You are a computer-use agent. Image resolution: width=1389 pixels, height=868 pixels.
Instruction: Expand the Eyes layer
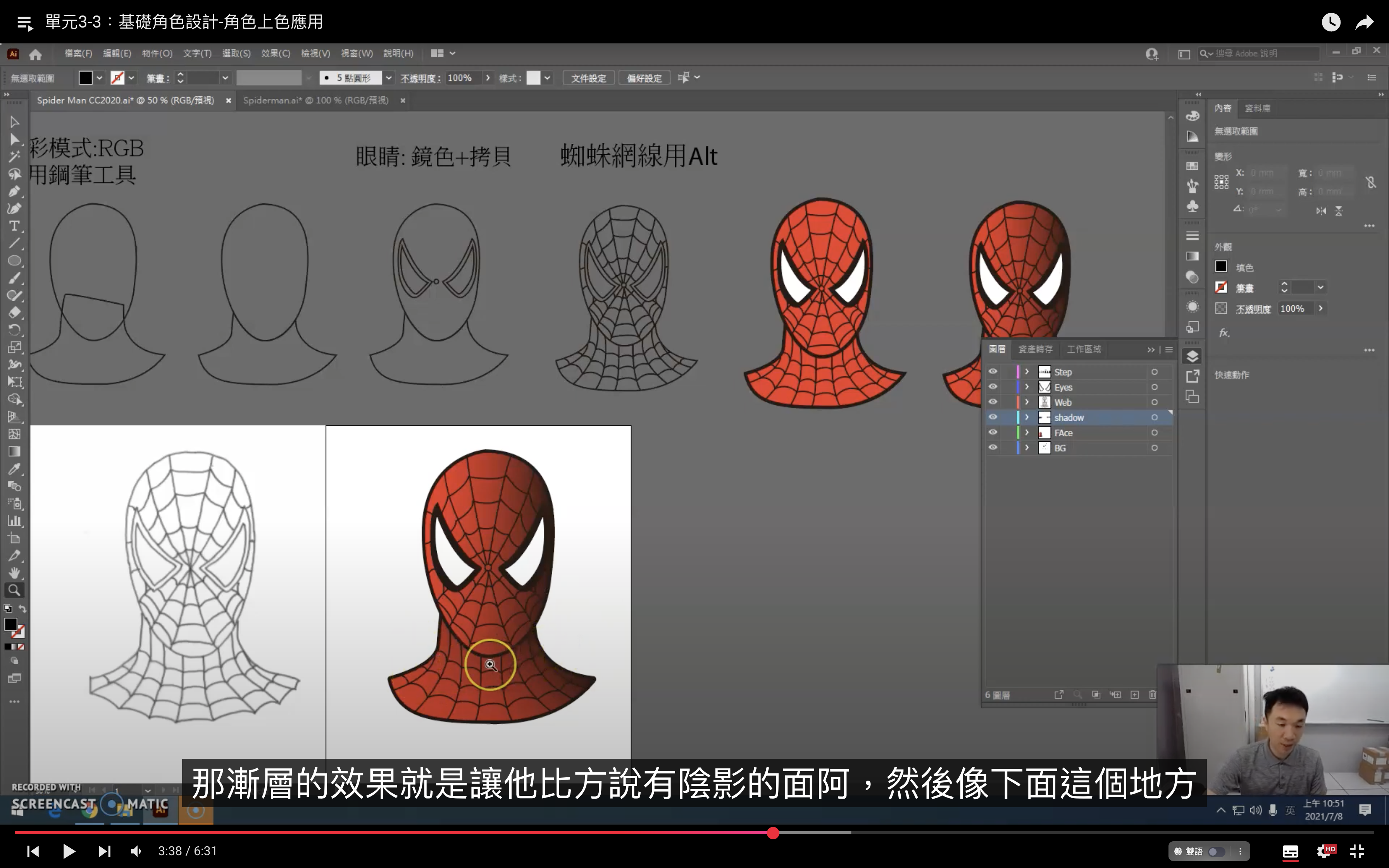point(1027,387)
